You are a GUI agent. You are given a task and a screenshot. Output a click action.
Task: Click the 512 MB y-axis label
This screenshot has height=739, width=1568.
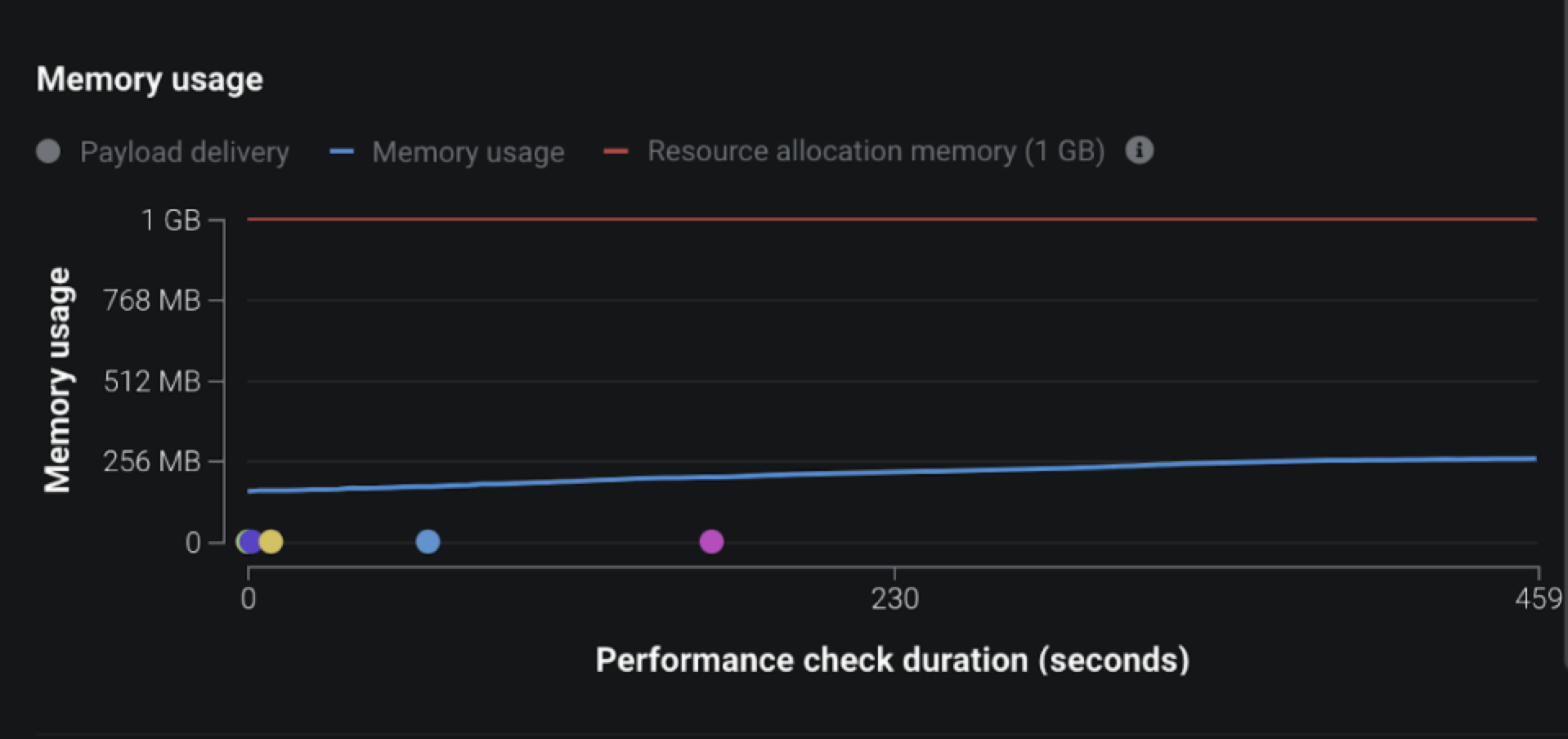tap(152, 381)
